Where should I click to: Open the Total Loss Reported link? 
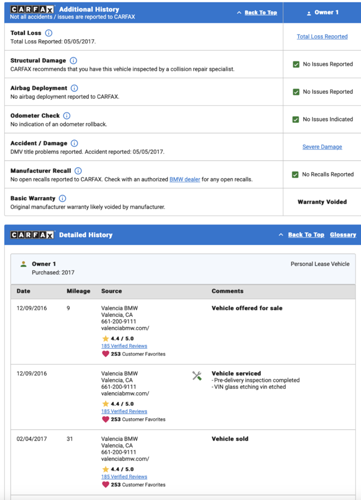point(322,37)
